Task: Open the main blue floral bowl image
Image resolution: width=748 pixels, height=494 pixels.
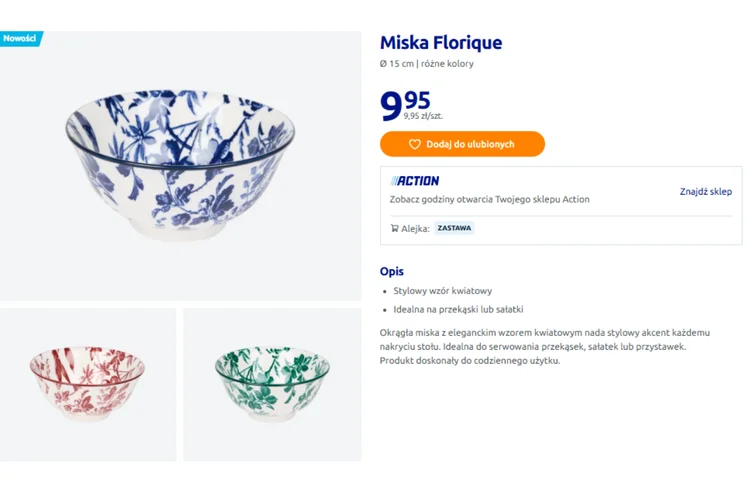Action: coord(180,165)
